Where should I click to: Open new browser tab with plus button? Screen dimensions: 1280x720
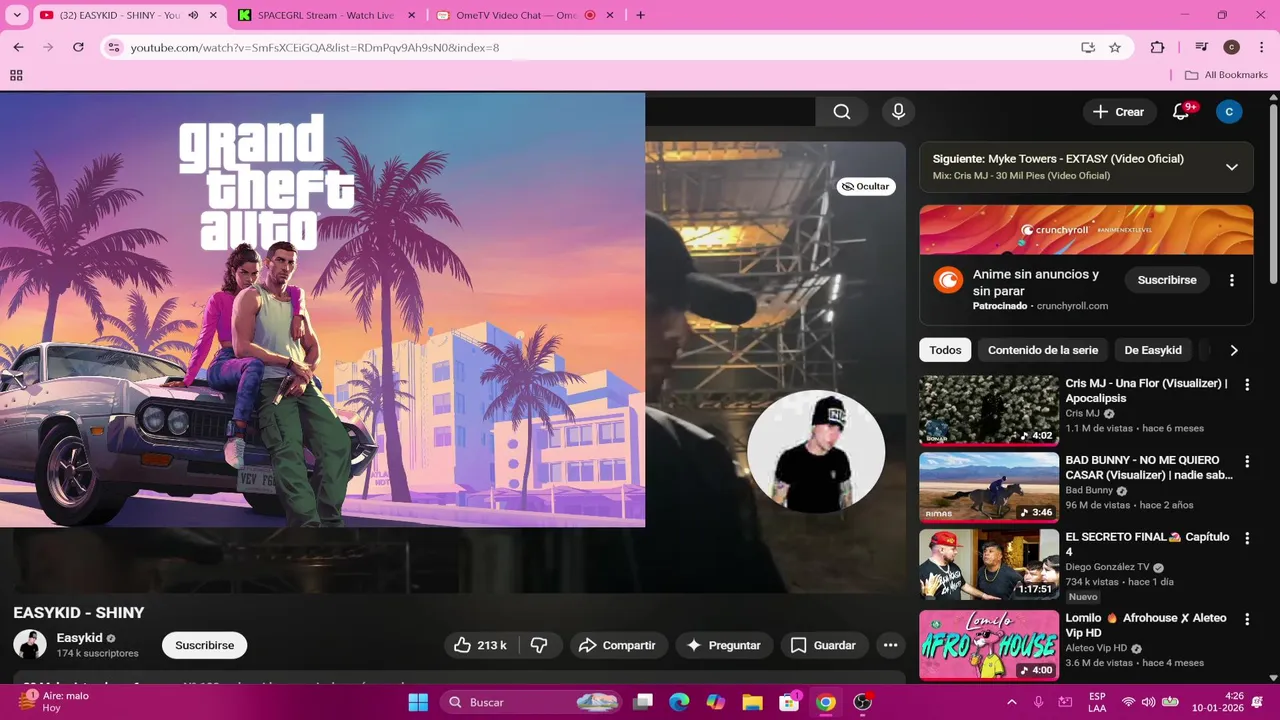(640, 15)
